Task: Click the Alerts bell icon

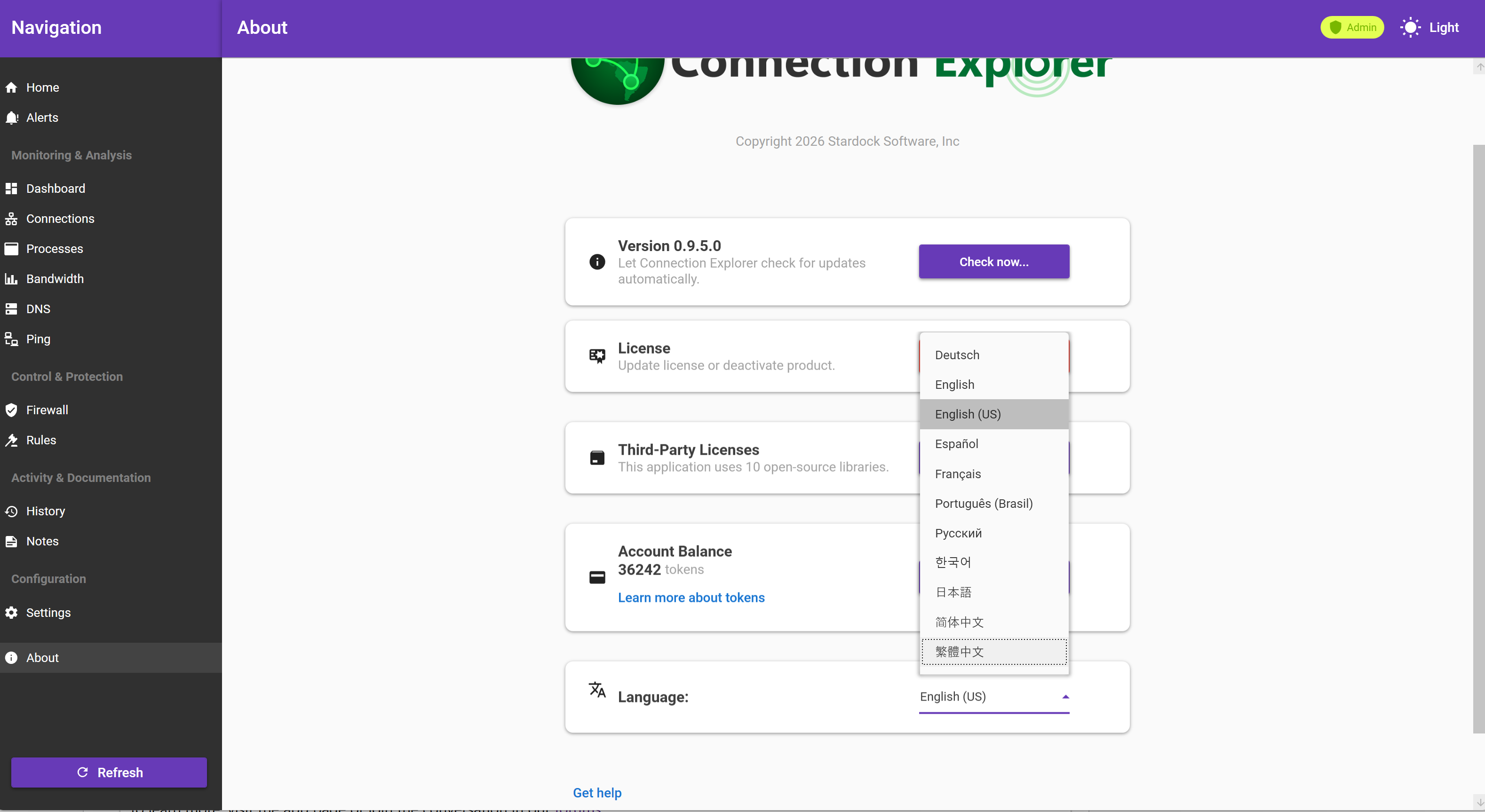Action: [x=11, y=118]
